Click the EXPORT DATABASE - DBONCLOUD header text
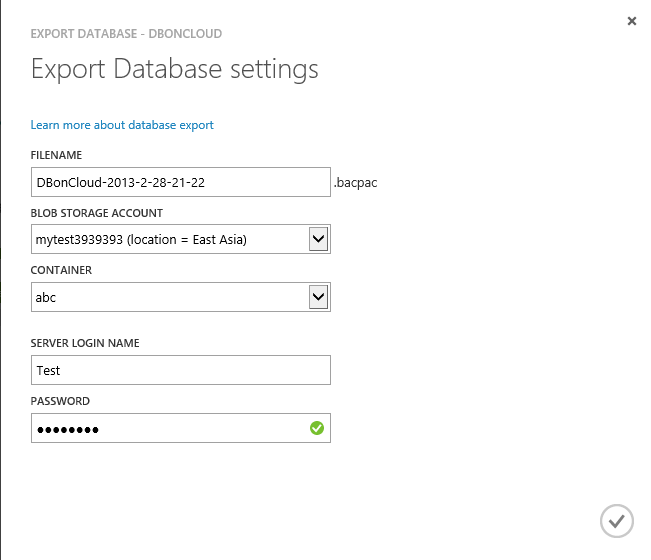Viewport: 651px width, 560px height. 126,34
